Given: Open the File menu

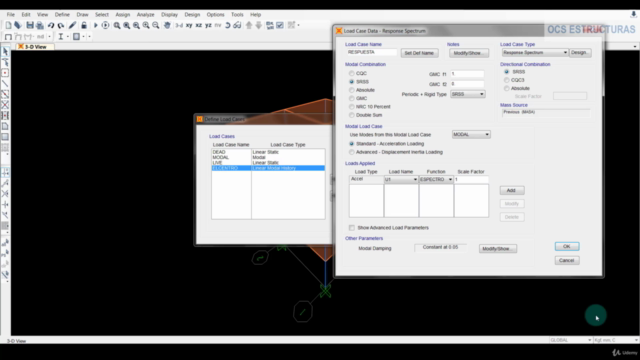Looking at the screenshot, I should [x=11, y=14].
